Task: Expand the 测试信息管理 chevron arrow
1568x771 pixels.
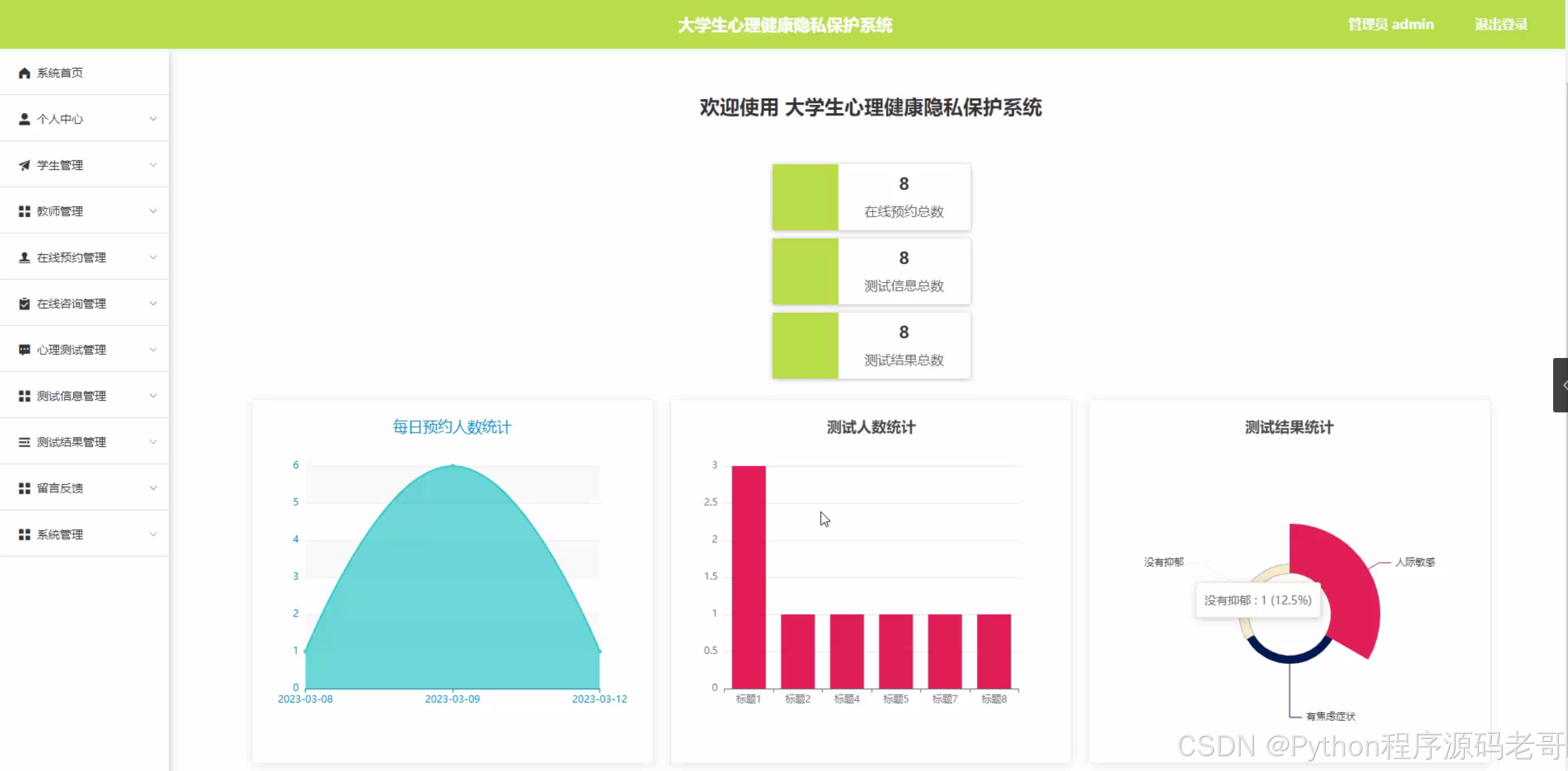Action: (x=153, y=396)
